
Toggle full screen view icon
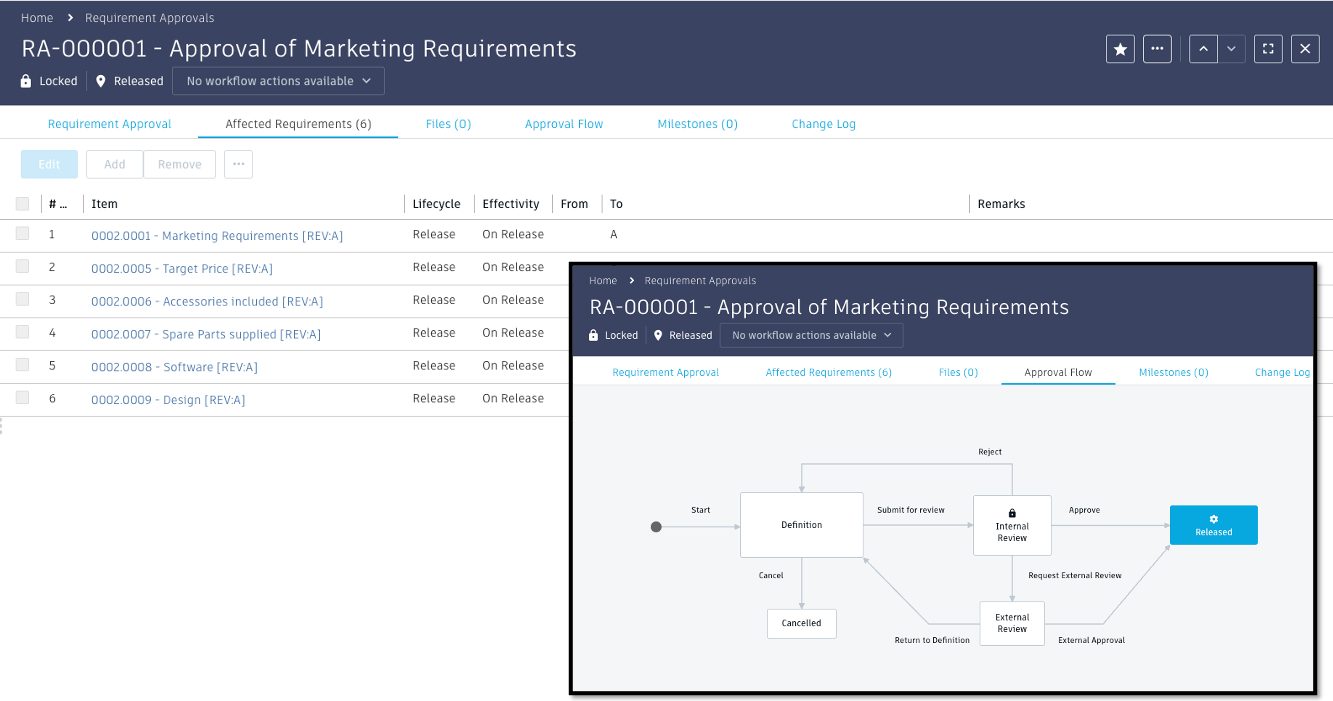tap(1268, 49)
